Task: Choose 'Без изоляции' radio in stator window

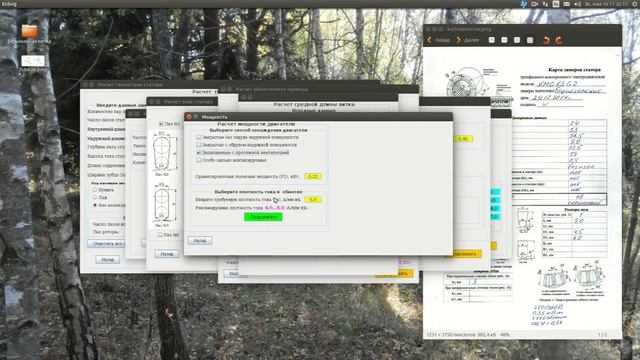Action: [95, 205]
